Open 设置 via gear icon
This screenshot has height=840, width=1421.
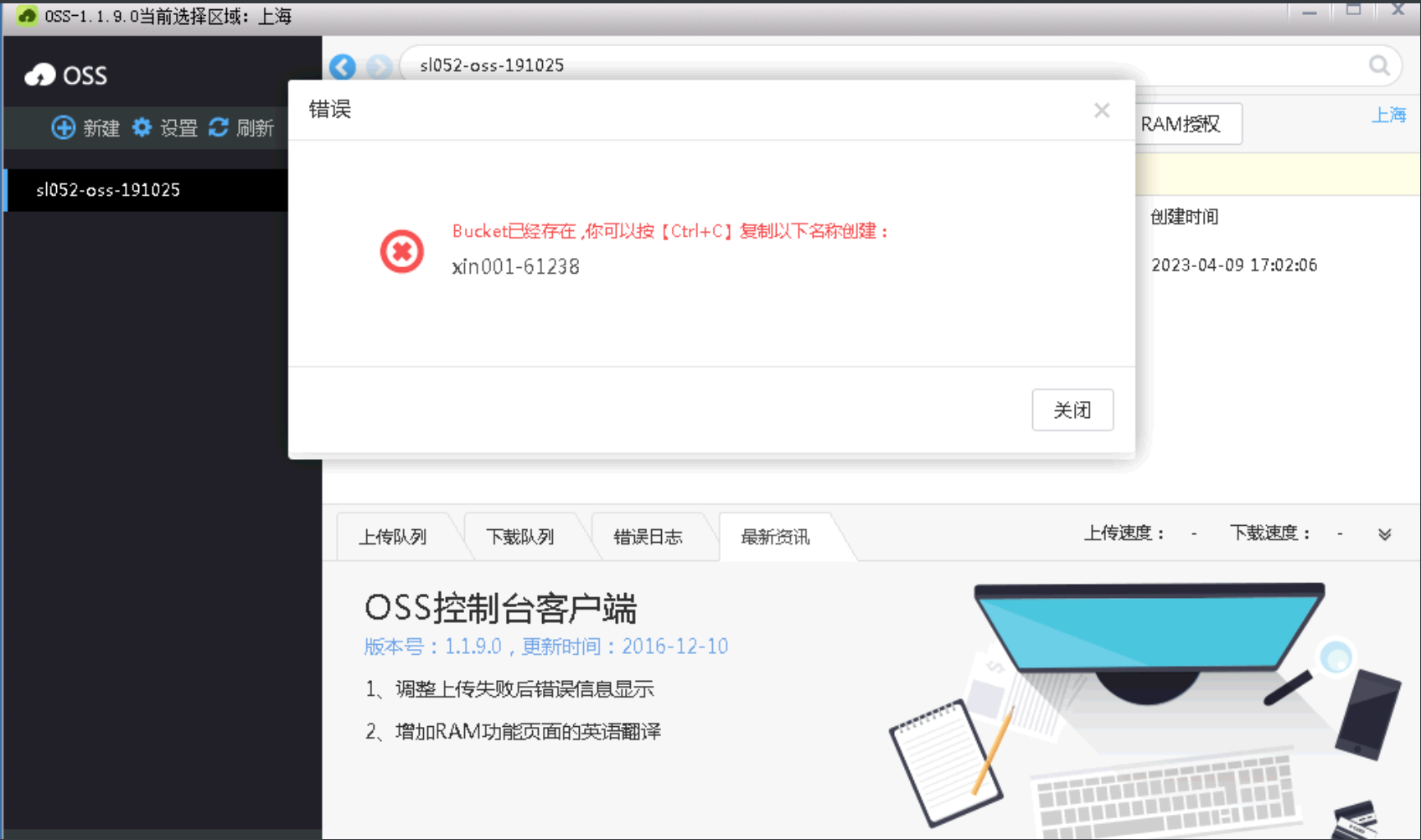142,127
